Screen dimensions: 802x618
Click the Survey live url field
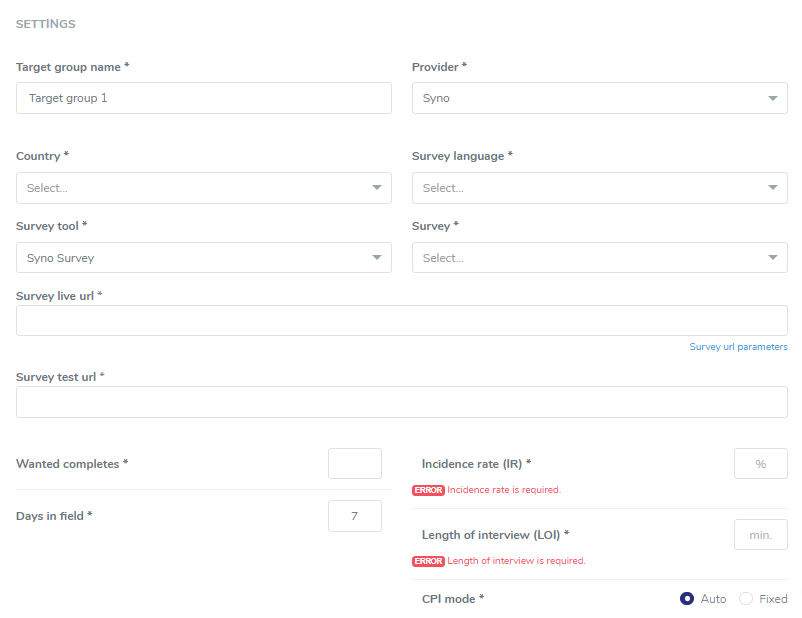coord(401,320)
